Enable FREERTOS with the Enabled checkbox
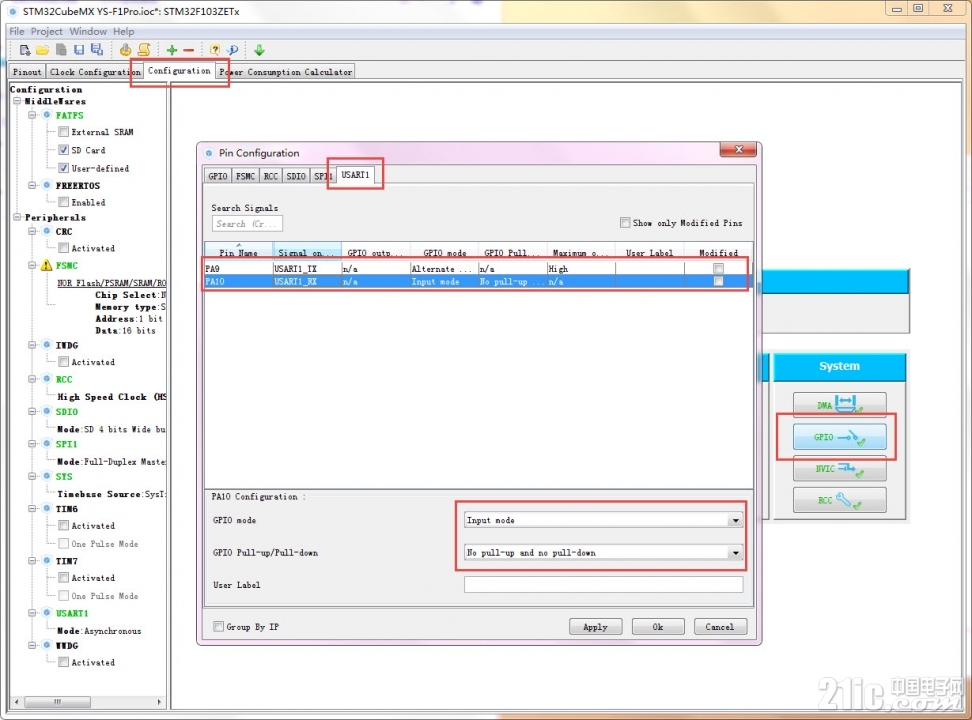Image resolution: width=972 pixels, height=720 pixels. click(63, 202)
